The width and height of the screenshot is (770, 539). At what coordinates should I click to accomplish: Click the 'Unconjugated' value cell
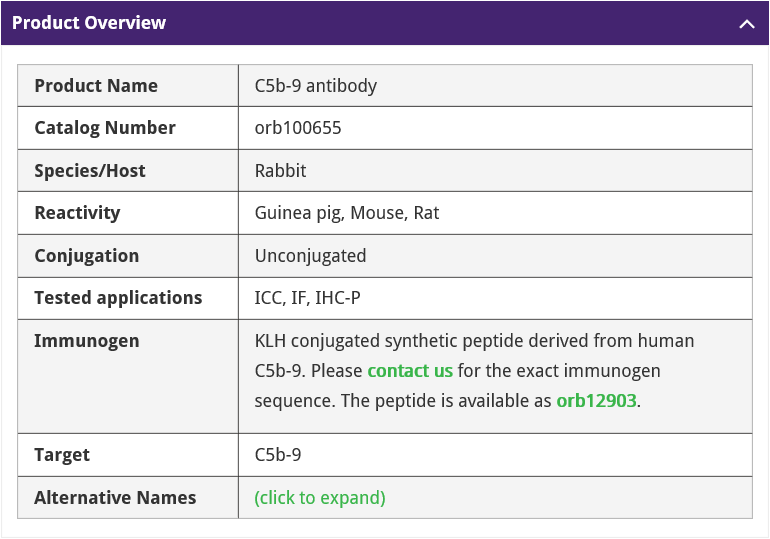click(x=311, y=256)
